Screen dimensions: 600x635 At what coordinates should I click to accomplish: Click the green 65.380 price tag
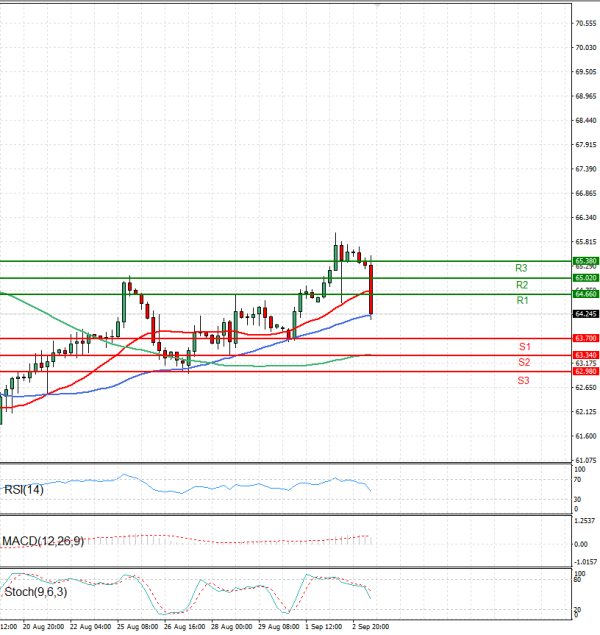585,261
